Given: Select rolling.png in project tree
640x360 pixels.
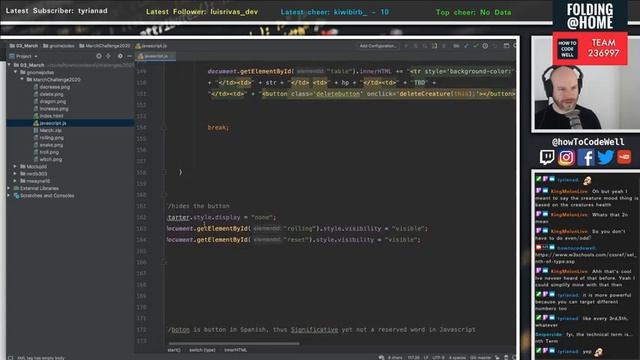Looking at the screenshot, I should click(51, 138).
